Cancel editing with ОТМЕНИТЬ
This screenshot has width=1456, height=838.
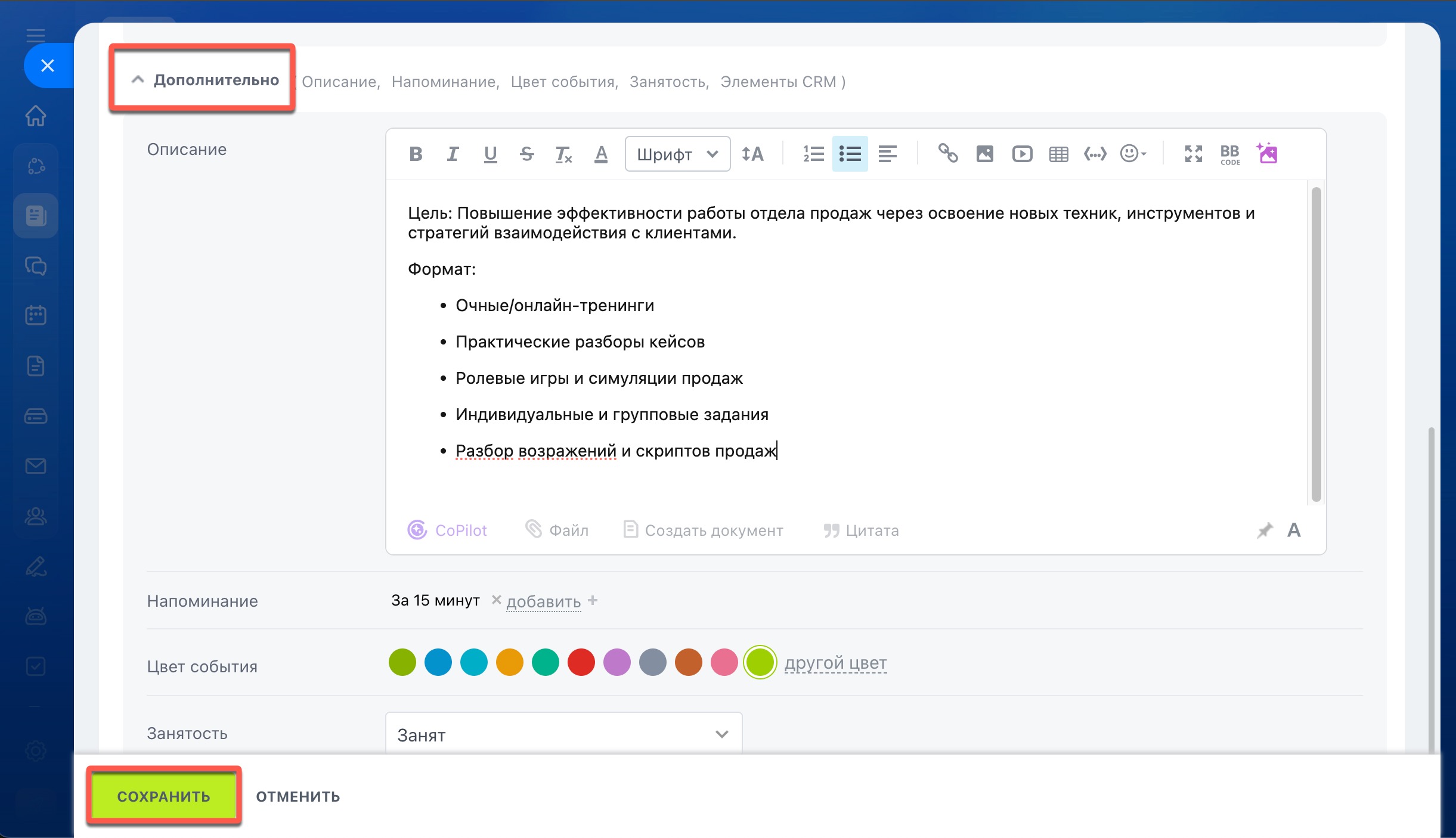tap(298, 796)
